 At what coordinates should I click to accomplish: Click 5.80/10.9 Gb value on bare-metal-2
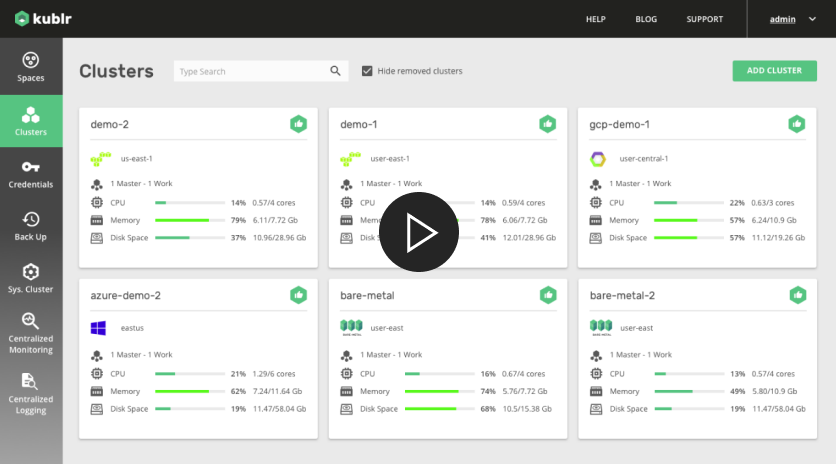click(775, 391)
